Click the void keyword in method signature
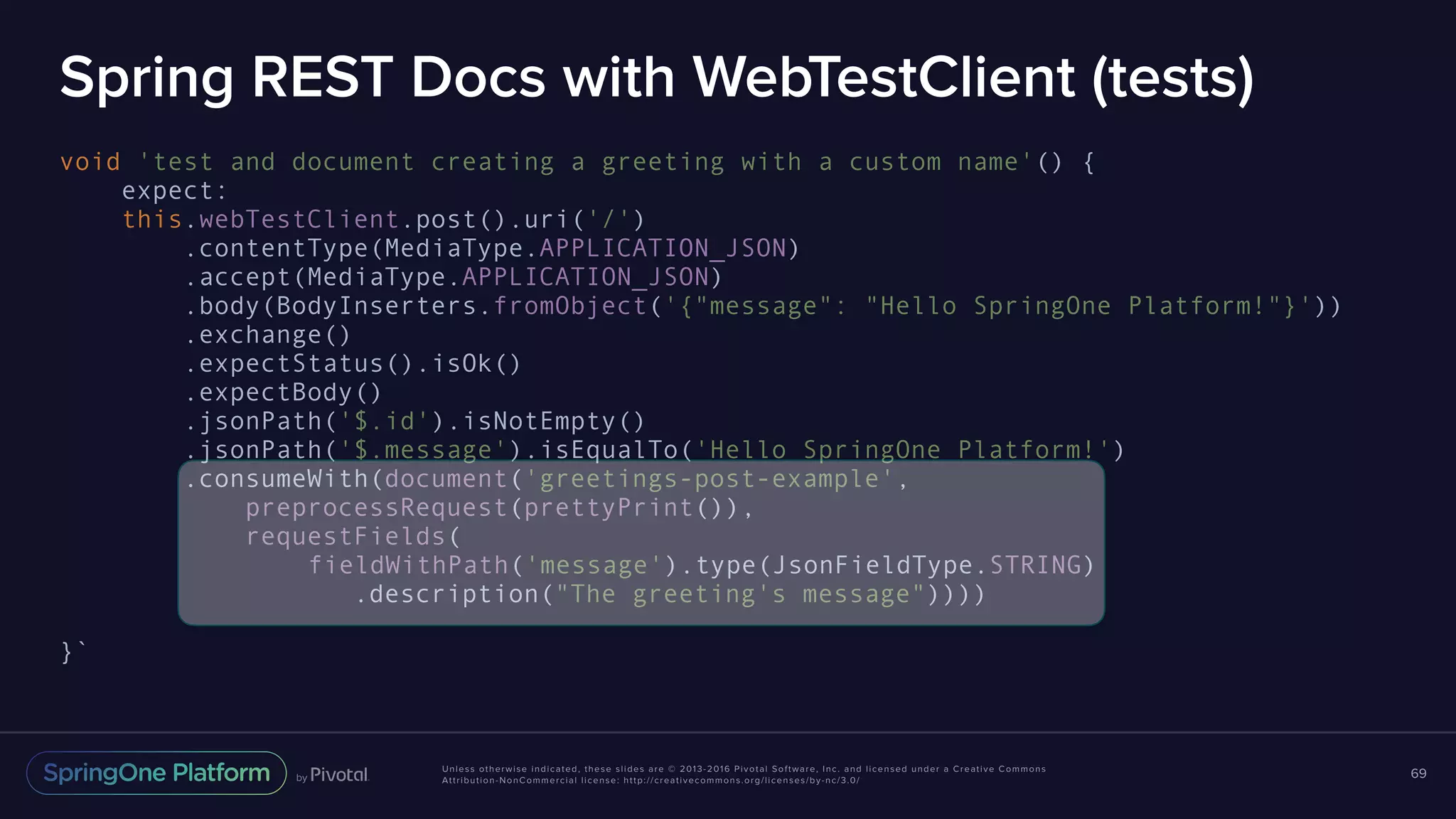Viewport: 1456px width, 819px height. pyautogui.click(x=90, y=162)
